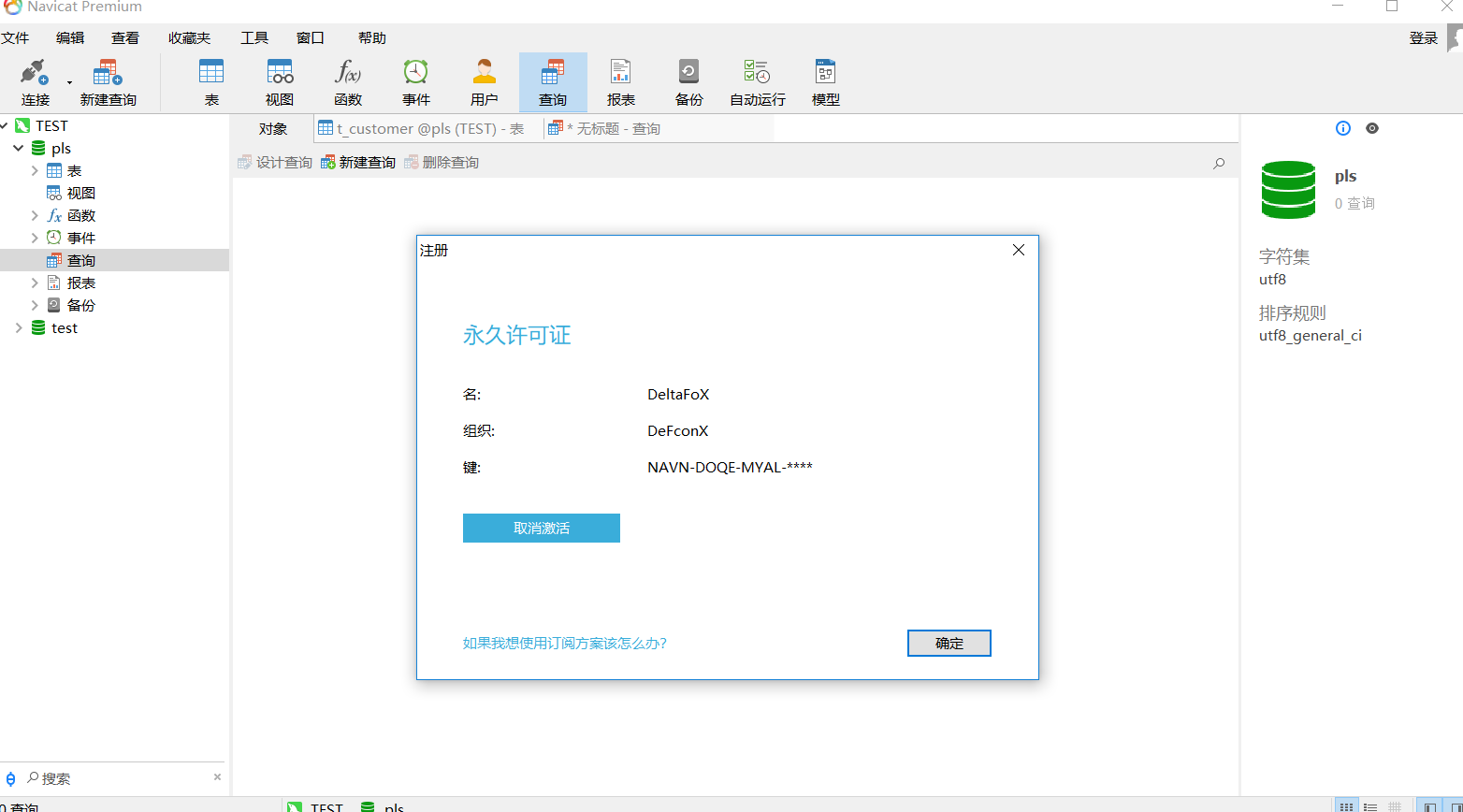Clear the sidebar search with X
Screen dimensions: 1463x812
point(217,777)
